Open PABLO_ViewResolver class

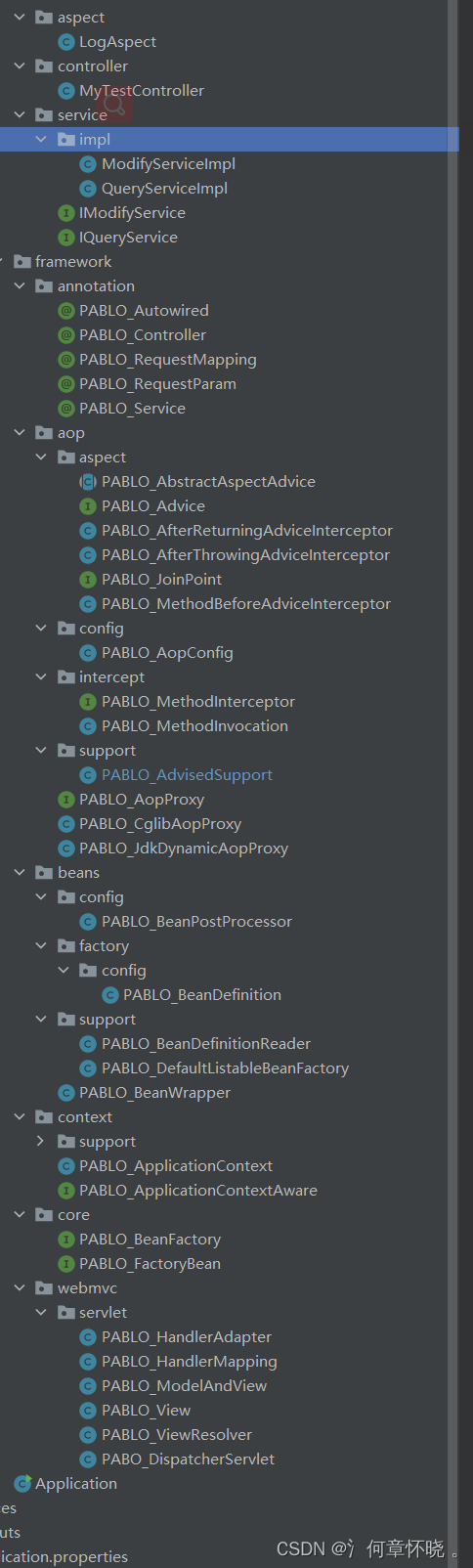point(177,1435)
